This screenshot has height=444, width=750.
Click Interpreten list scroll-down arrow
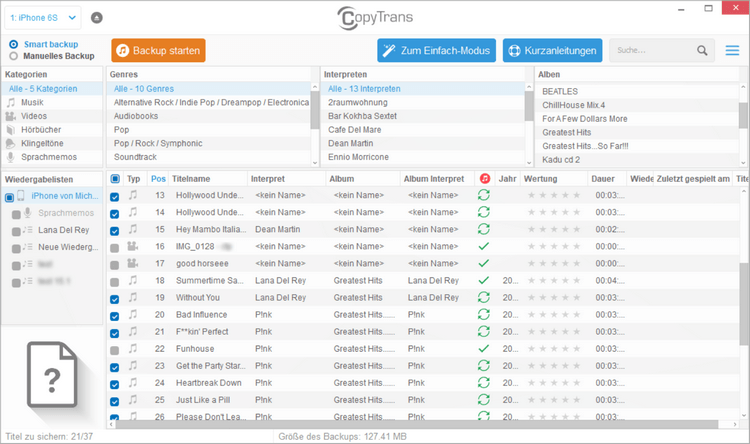point(529,163)
